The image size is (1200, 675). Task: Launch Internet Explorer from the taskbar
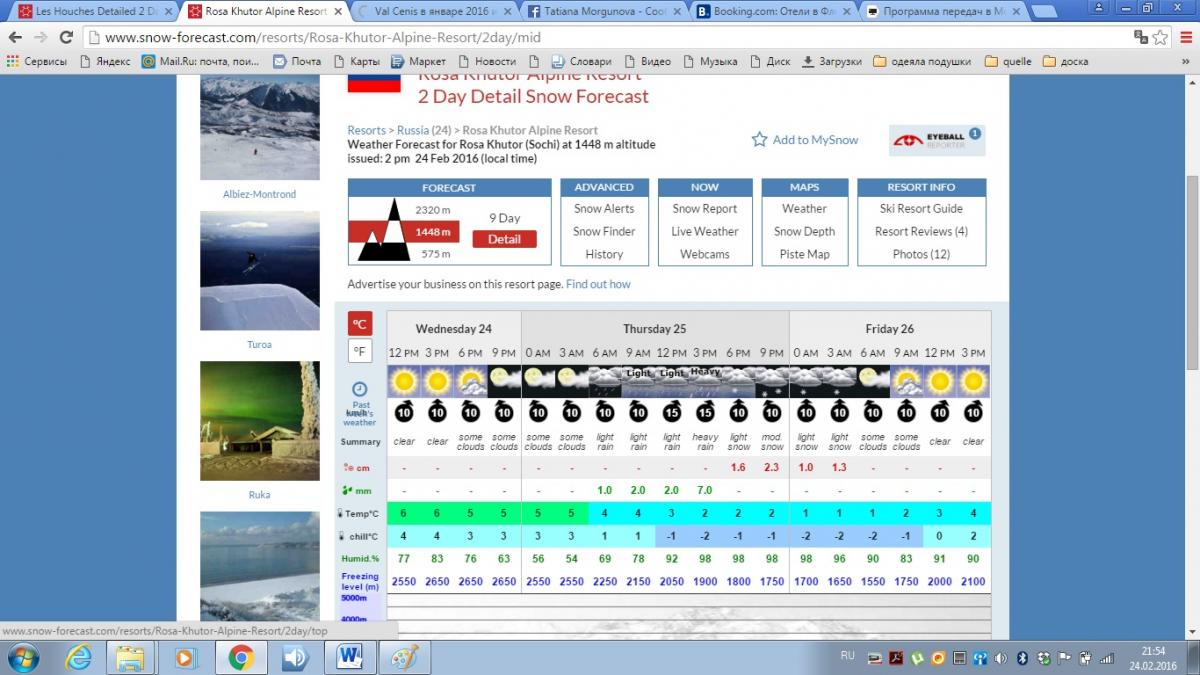pyautogui.click(x=79, y=657)
